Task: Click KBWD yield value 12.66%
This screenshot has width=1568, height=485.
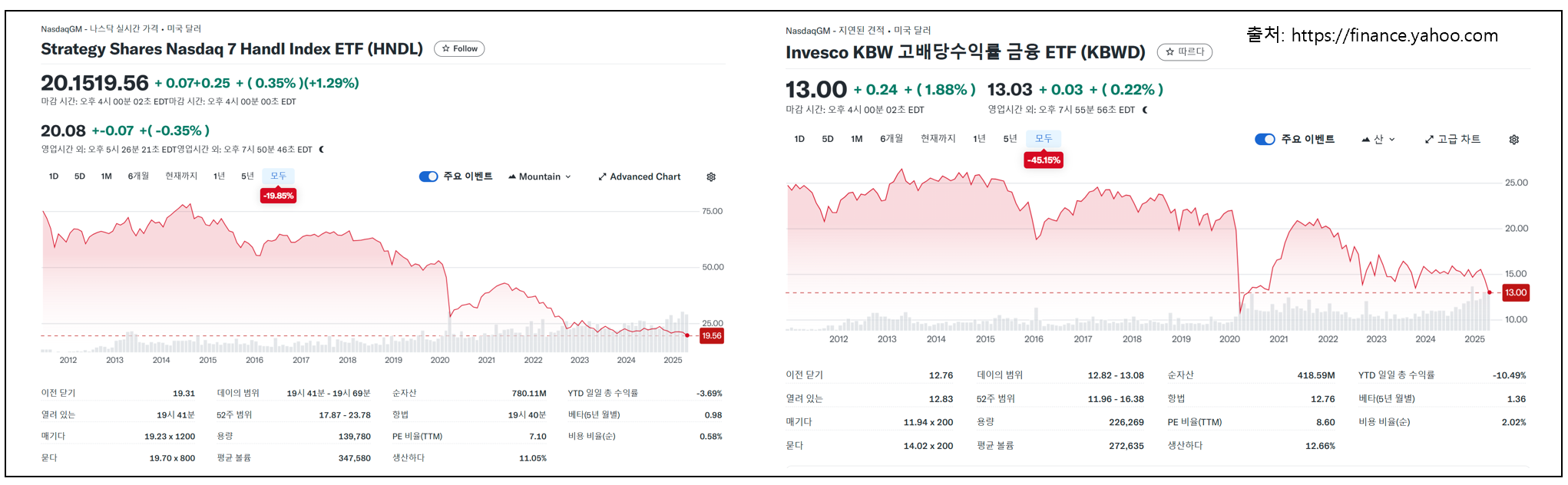Action: (1320, 446)
